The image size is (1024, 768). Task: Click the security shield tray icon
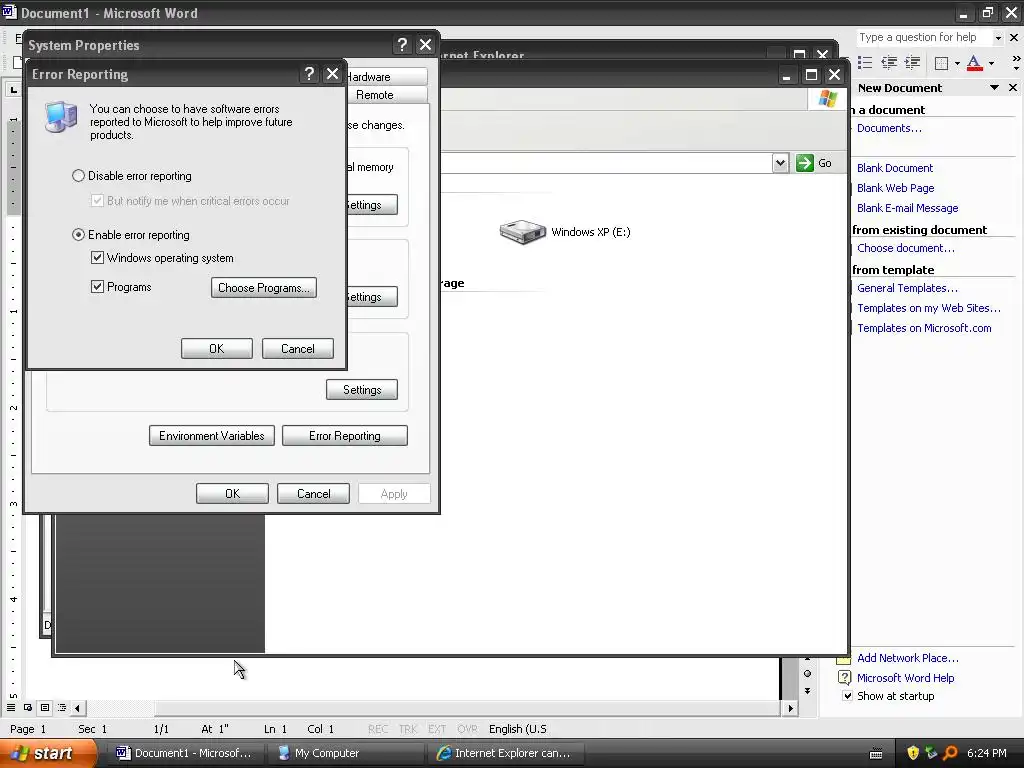[913, 753]
